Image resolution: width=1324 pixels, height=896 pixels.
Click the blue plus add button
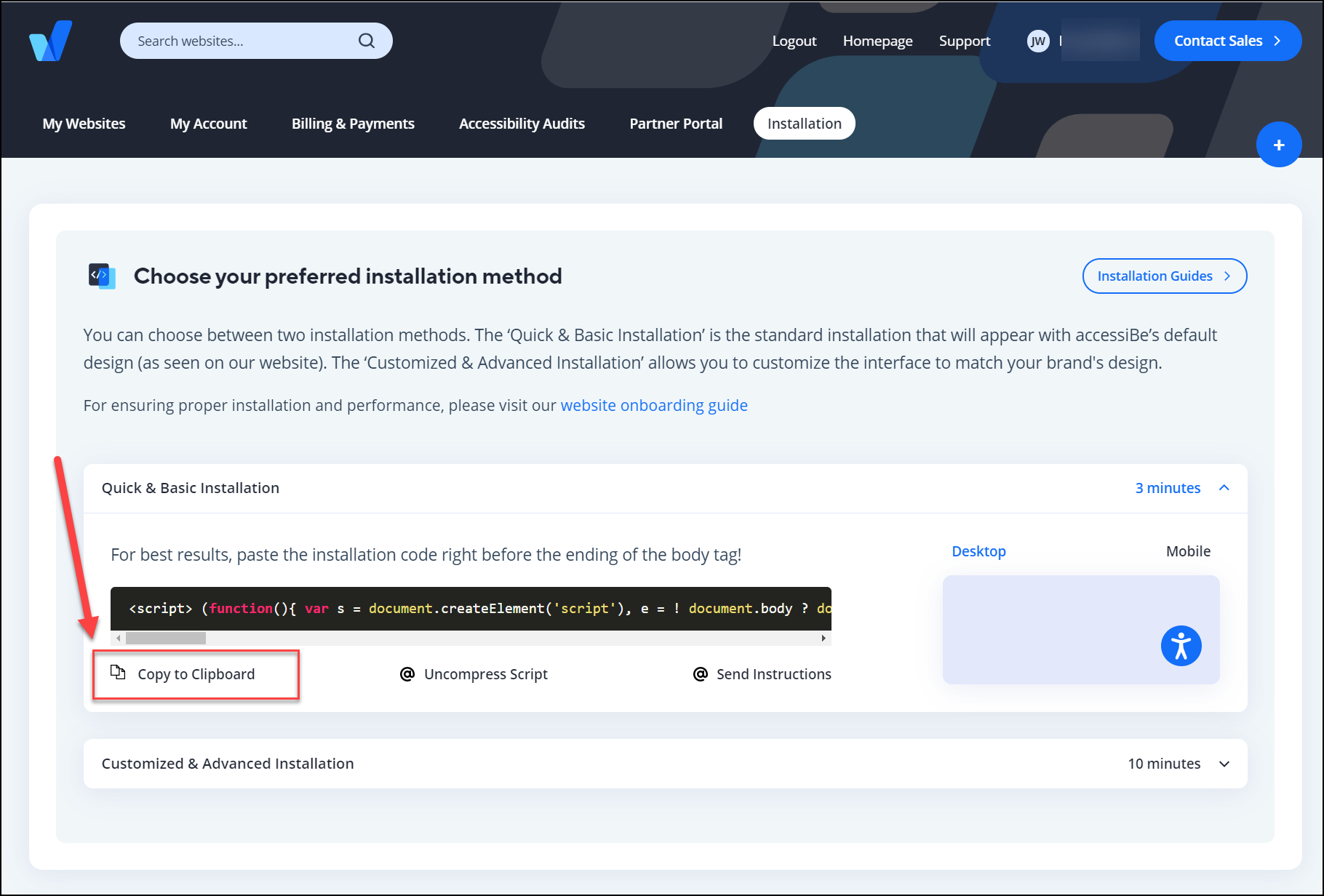coord(1279,145)
